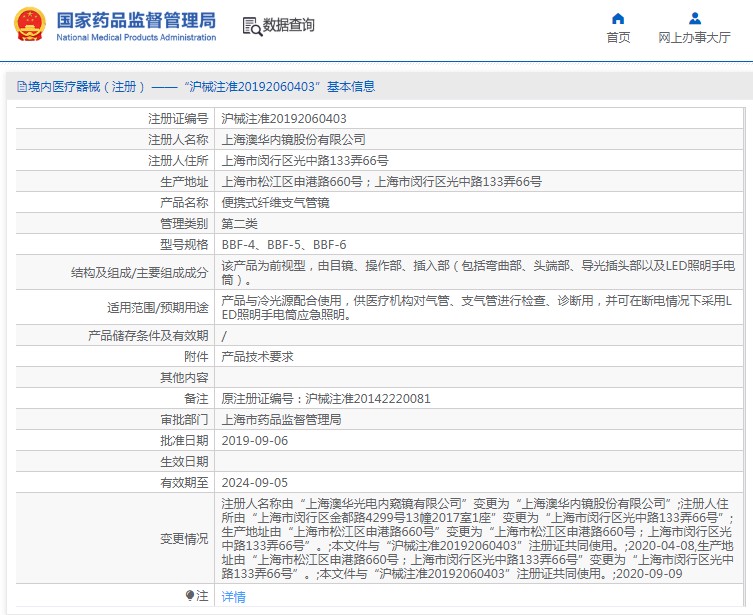
Task: Open the 详情 link
Action: 233,597
